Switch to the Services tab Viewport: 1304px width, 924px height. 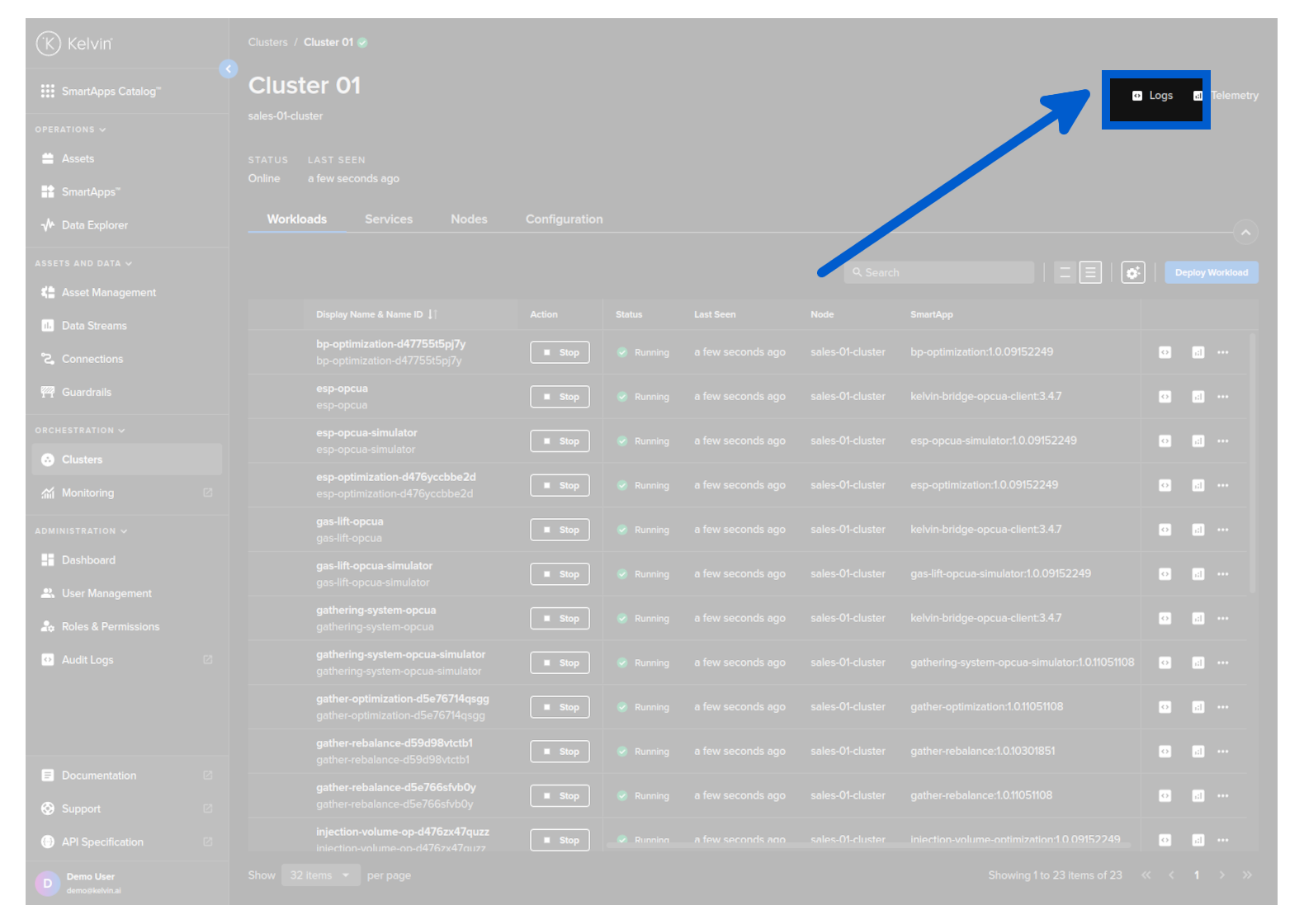tap(389, 219)
